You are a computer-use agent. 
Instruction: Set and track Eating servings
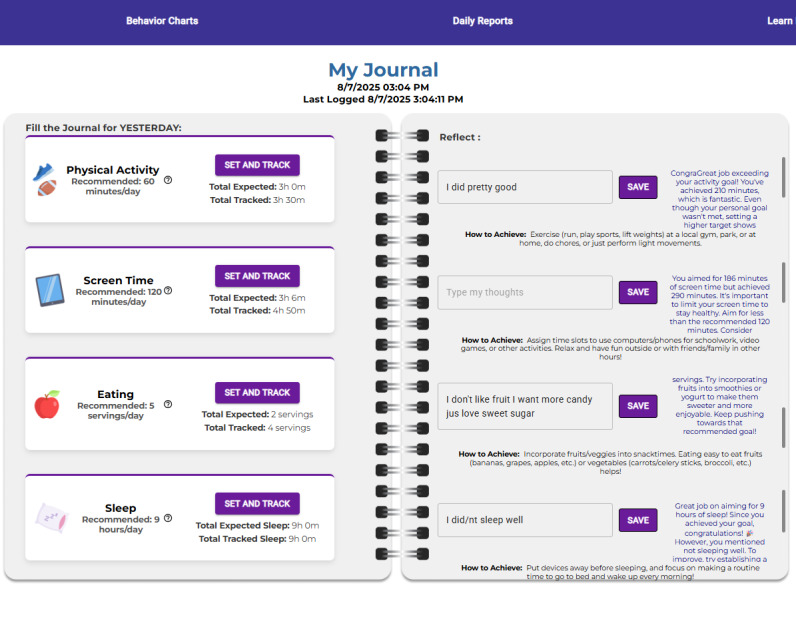tap(257, 393)
